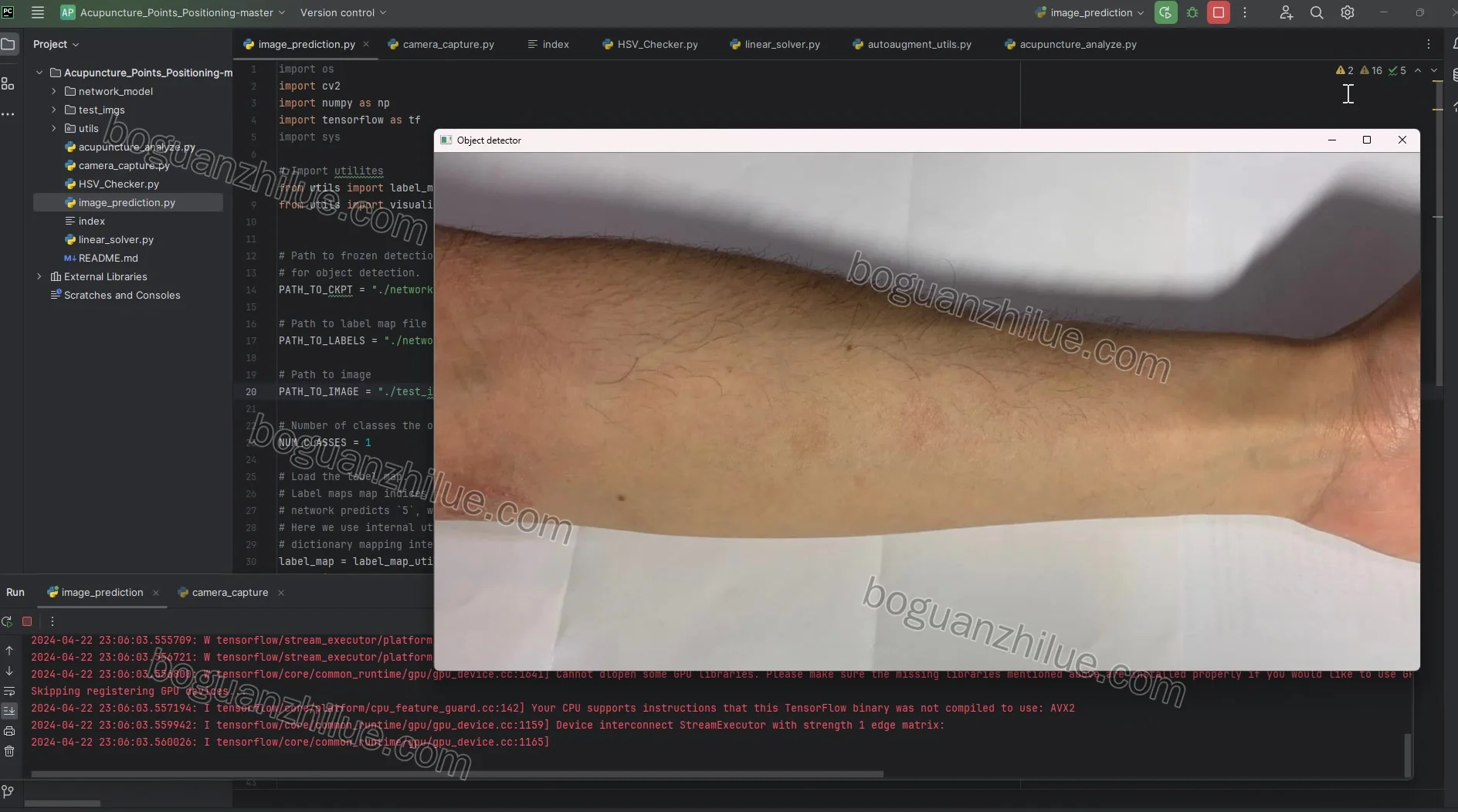Jump down the stack trace arrow
Screen dimensions: 1458x812
coord(9,671)
